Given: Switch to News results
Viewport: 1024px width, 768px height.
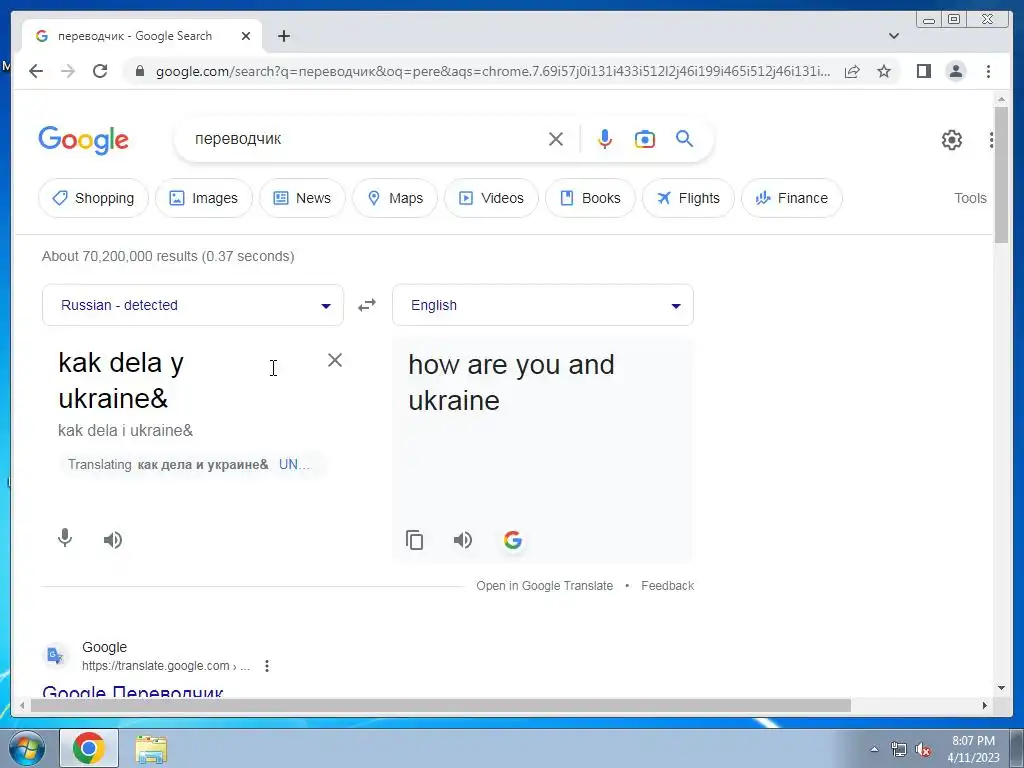Looking at the screenshot, I should click(302, 198).
